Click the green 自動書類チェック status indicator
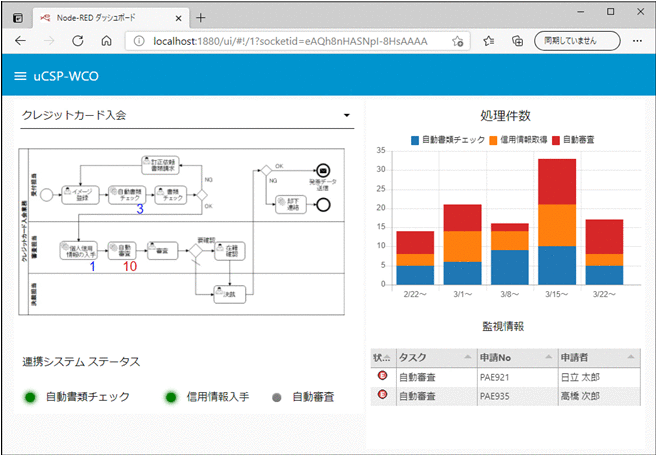The height and width of the screenshot is (456, 657). (x=29, y=397)
